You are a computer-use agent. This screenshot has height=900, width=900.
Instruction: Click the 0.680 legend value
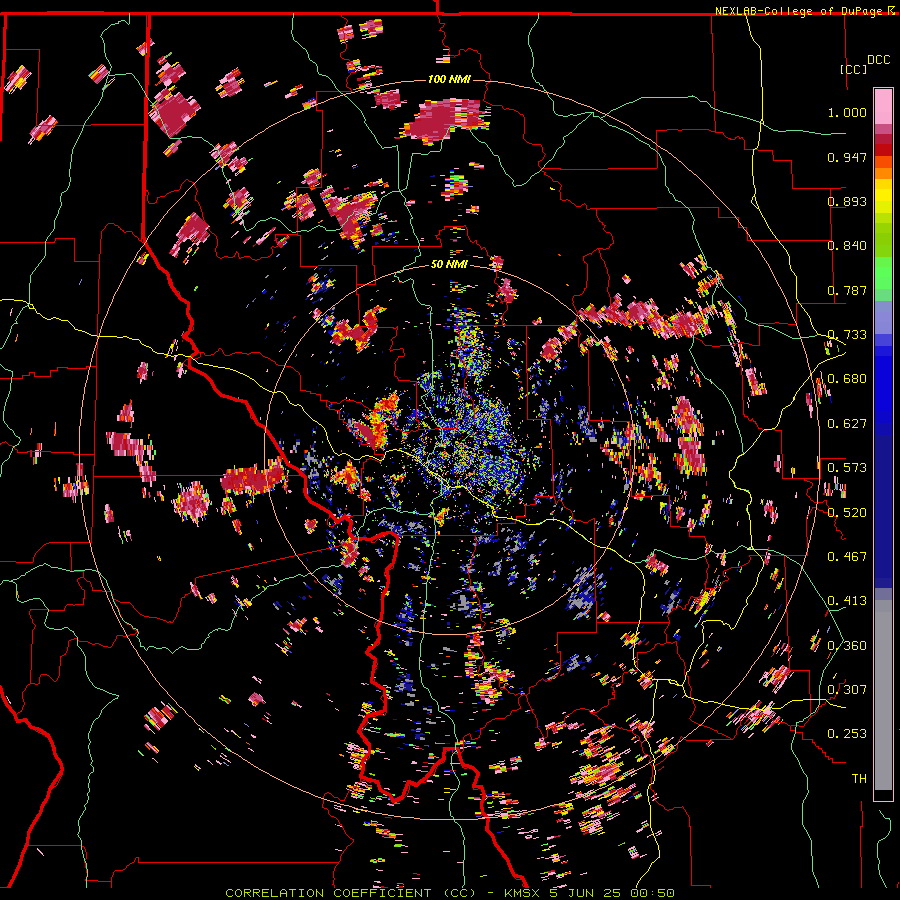[x=847, y=379]
